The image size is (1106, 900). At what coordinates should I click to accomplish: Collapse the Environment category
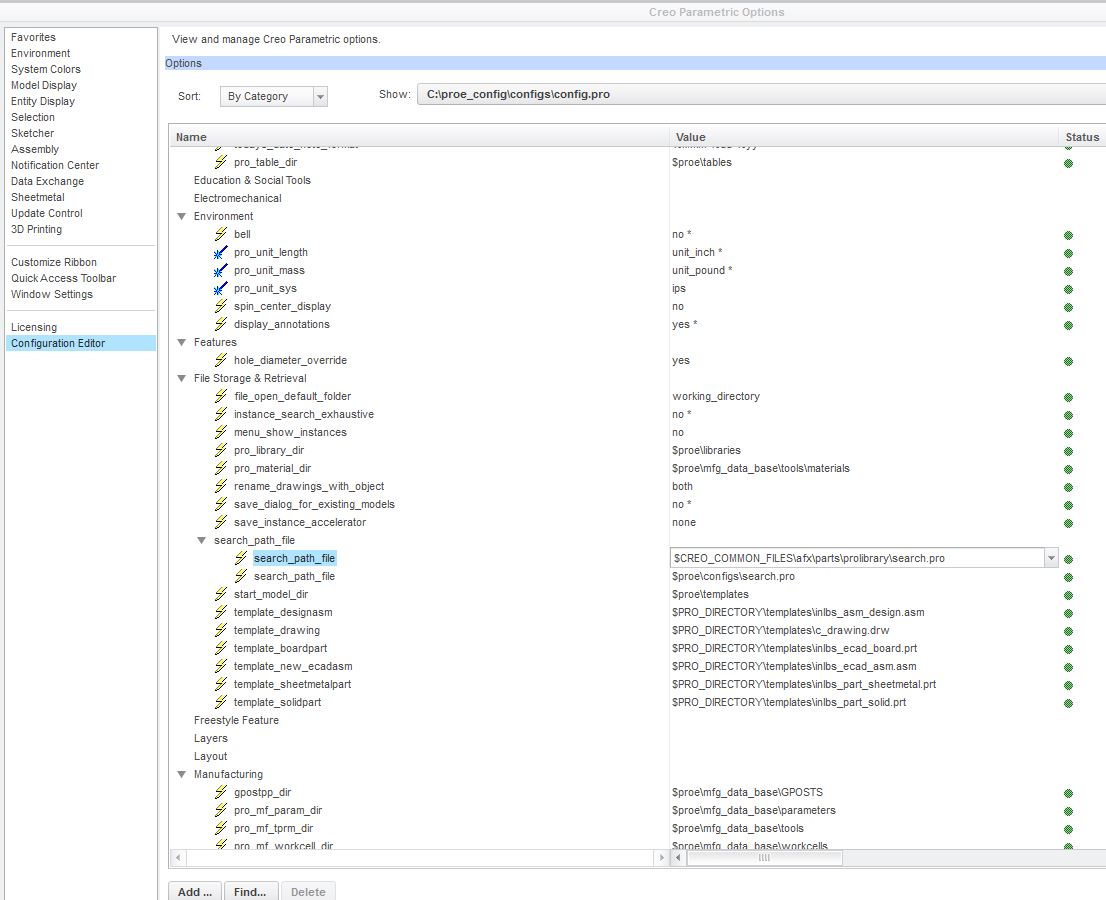[181, 217]
